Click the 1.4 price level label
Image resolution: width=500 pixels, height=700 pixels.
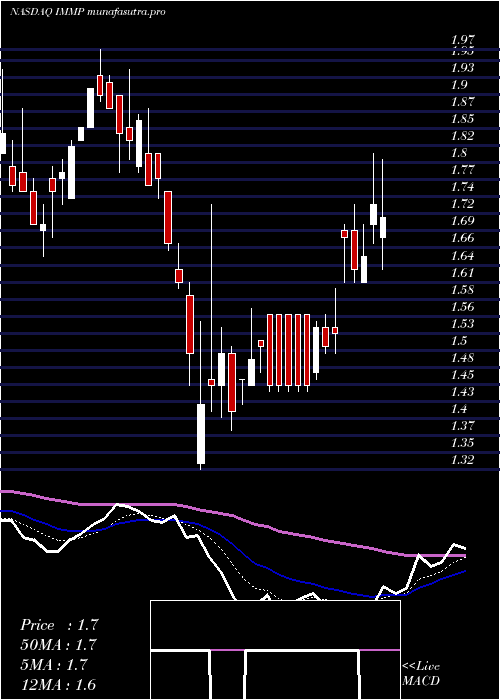(460, 409)
